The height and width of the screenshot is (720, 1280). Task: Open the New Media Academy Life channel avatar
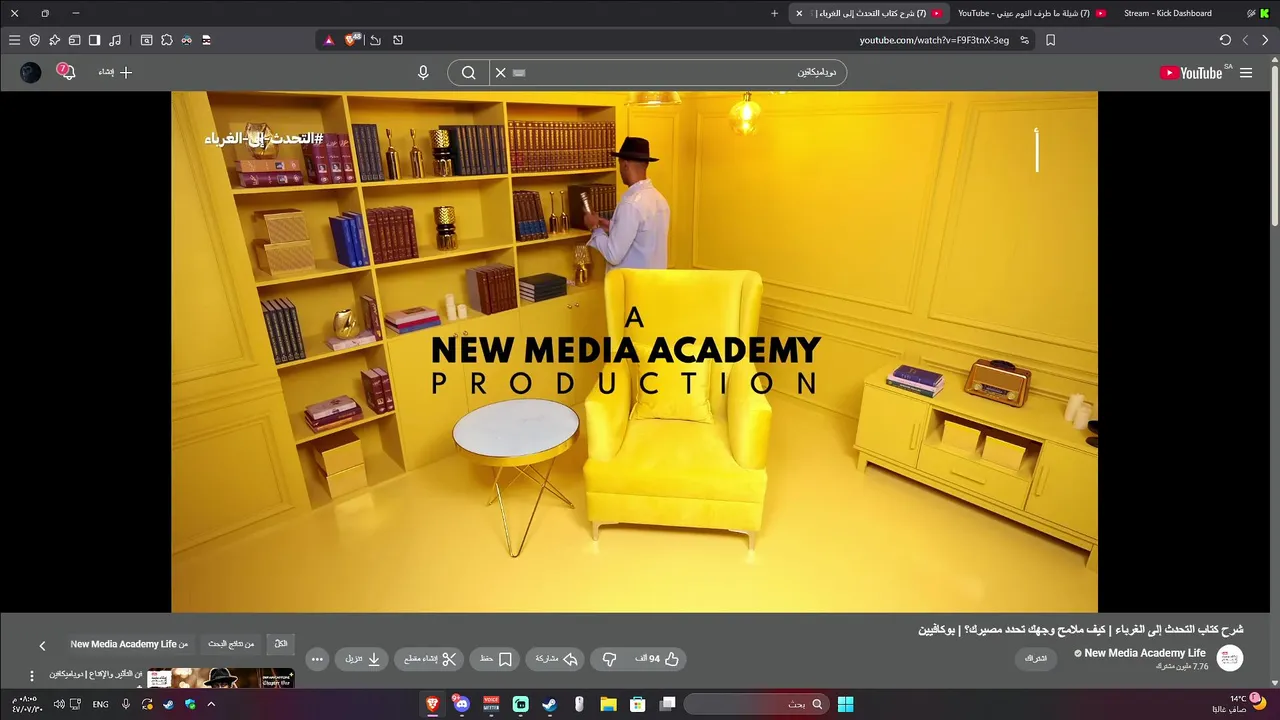1229,658
